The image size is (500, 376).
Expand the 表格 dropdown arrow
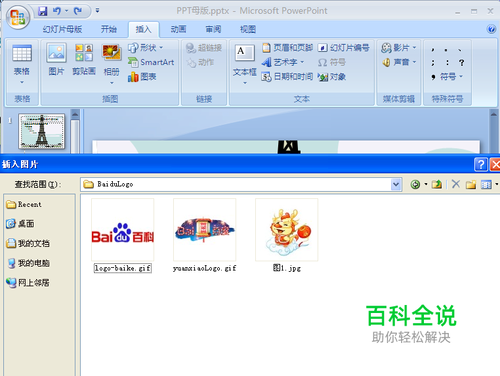(22, 82)
